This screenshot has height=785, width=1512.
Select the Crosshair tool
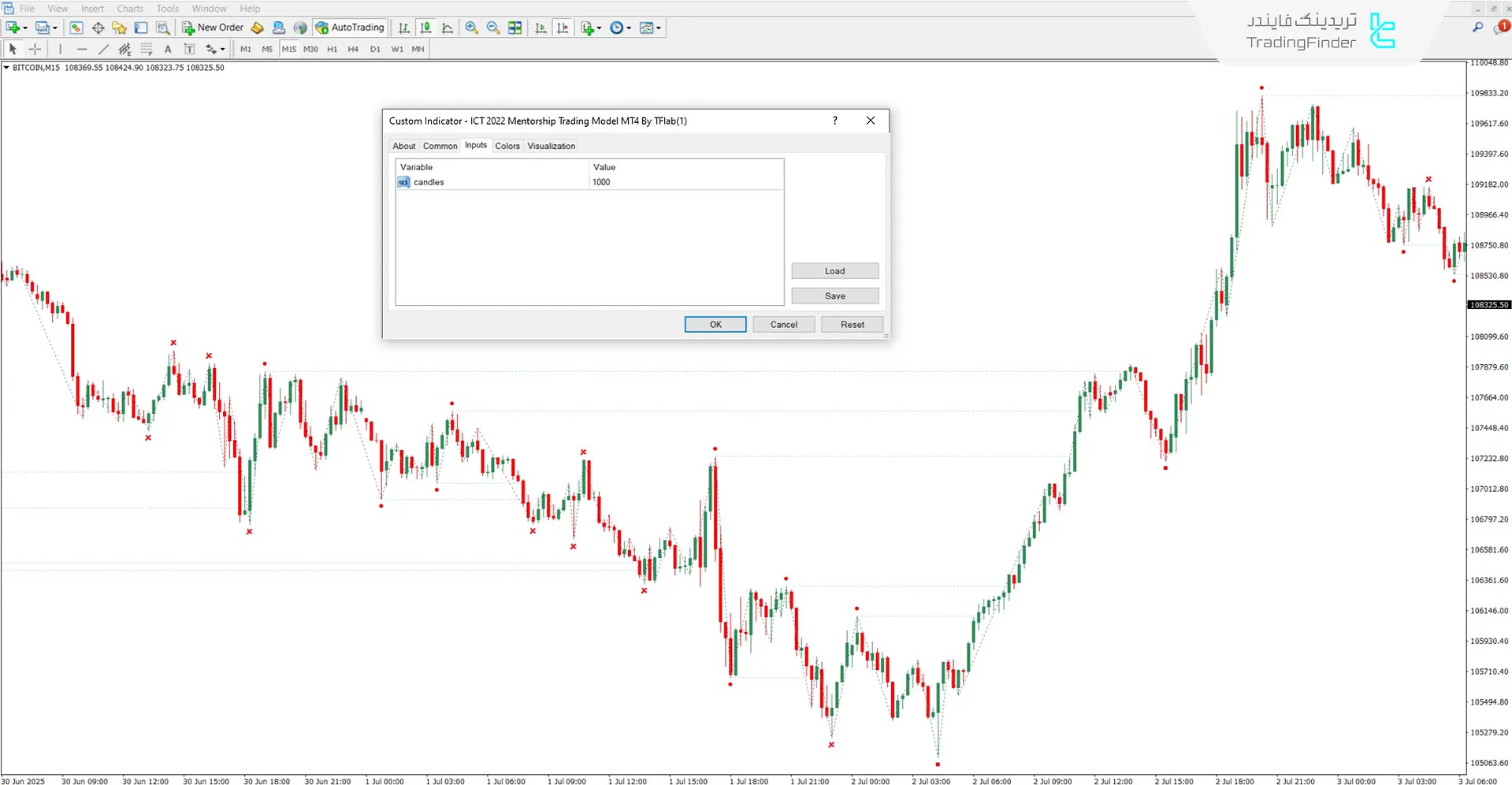point(35,49)
